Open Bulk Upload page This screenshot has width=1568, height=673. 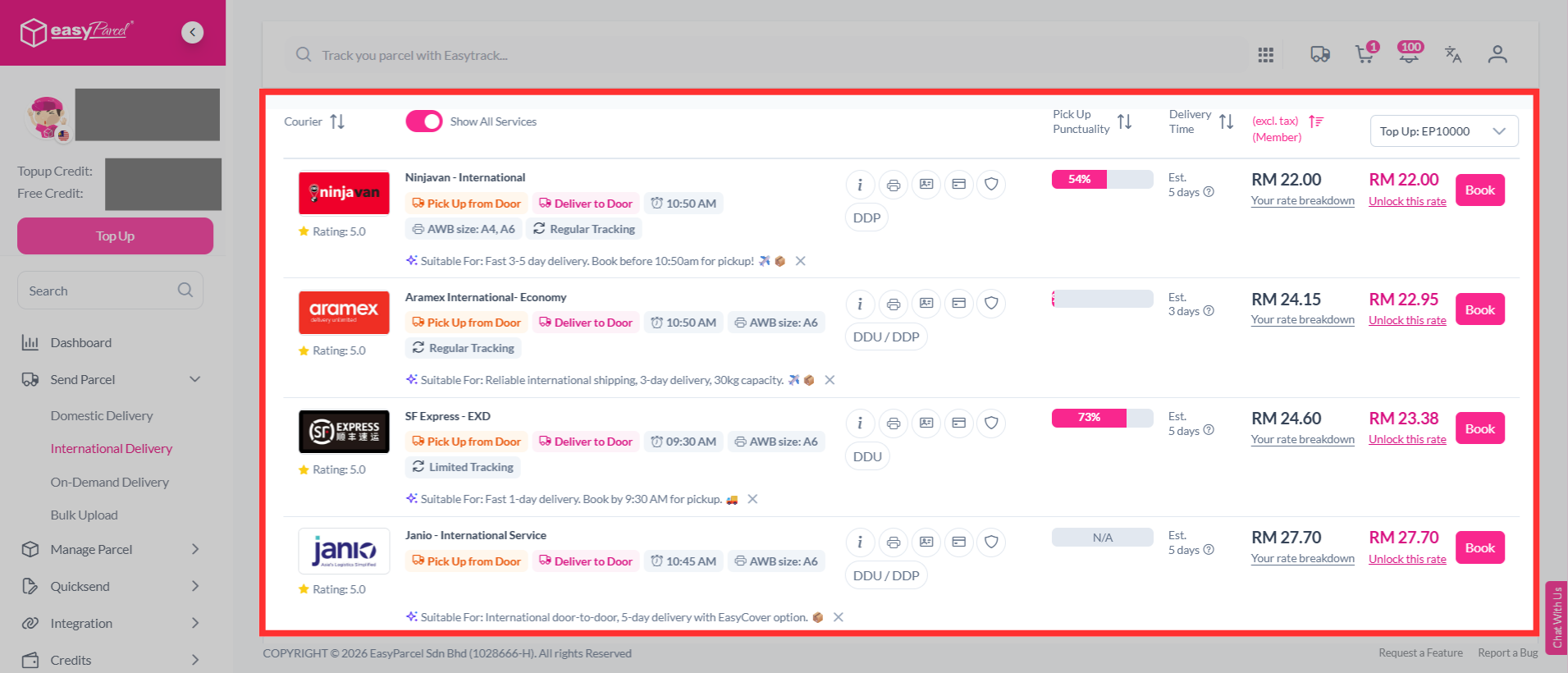(85, 515)
